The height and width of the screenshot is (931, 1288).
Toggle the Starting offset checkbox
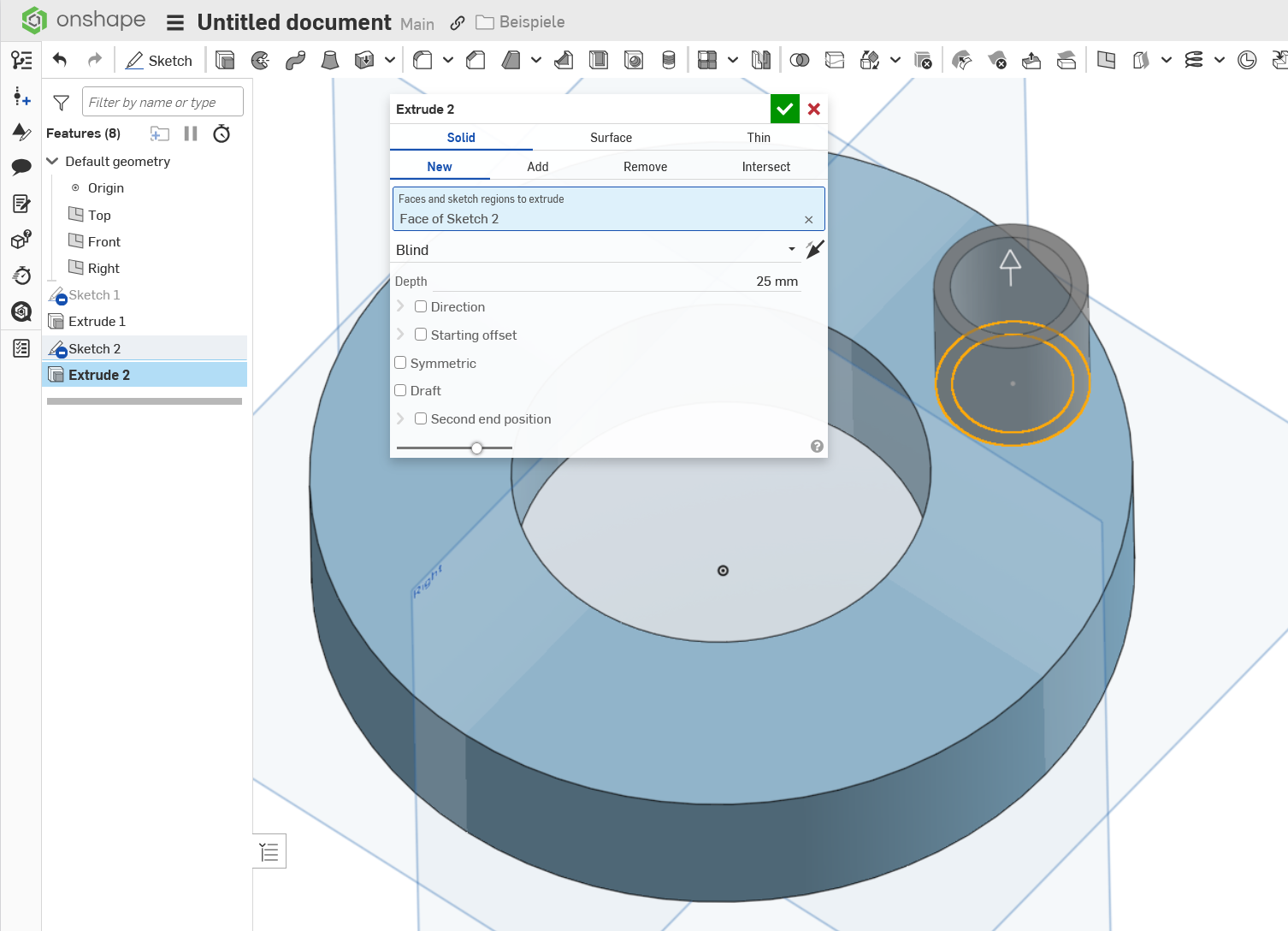pos(421,335)
